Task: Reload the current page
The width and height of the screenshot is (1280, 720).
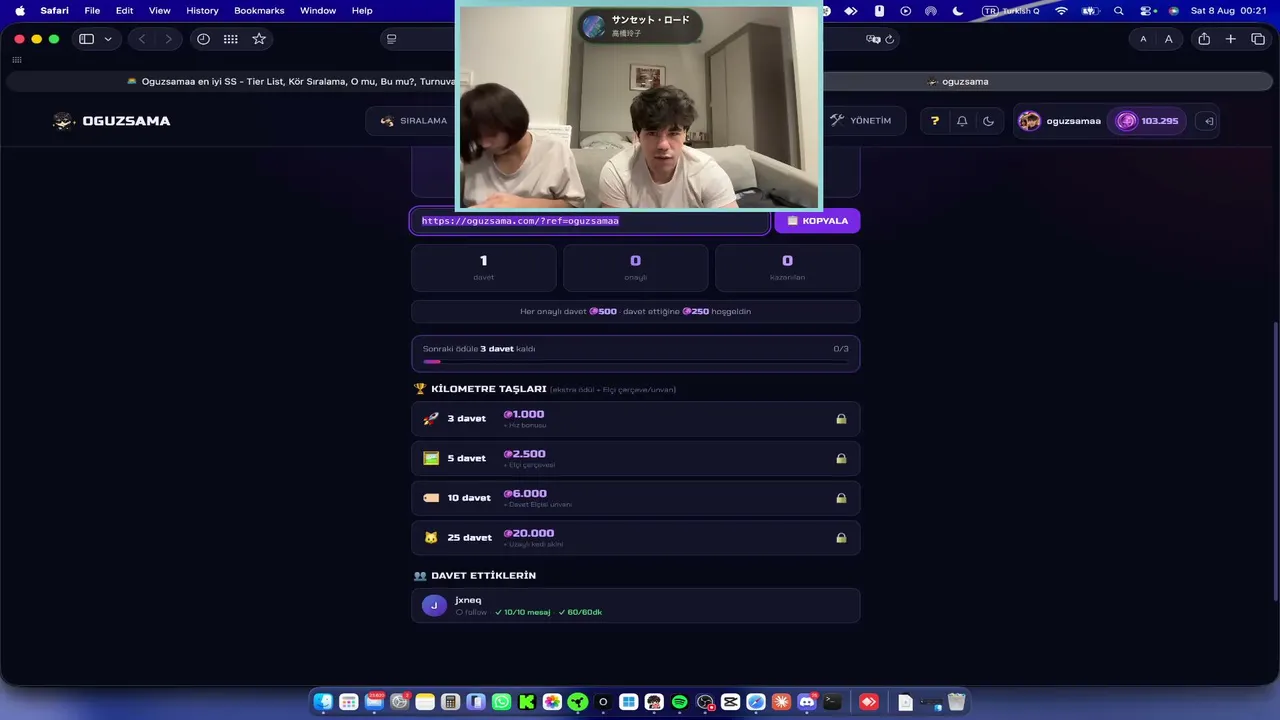Action: coord(890,39)
